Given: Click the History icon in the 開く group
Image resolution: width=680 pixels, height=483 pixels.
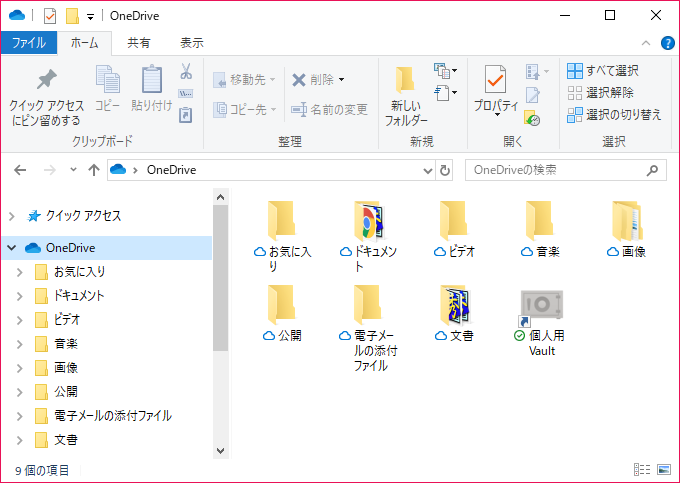Looking at the screenshot, I should coord(532,118).
